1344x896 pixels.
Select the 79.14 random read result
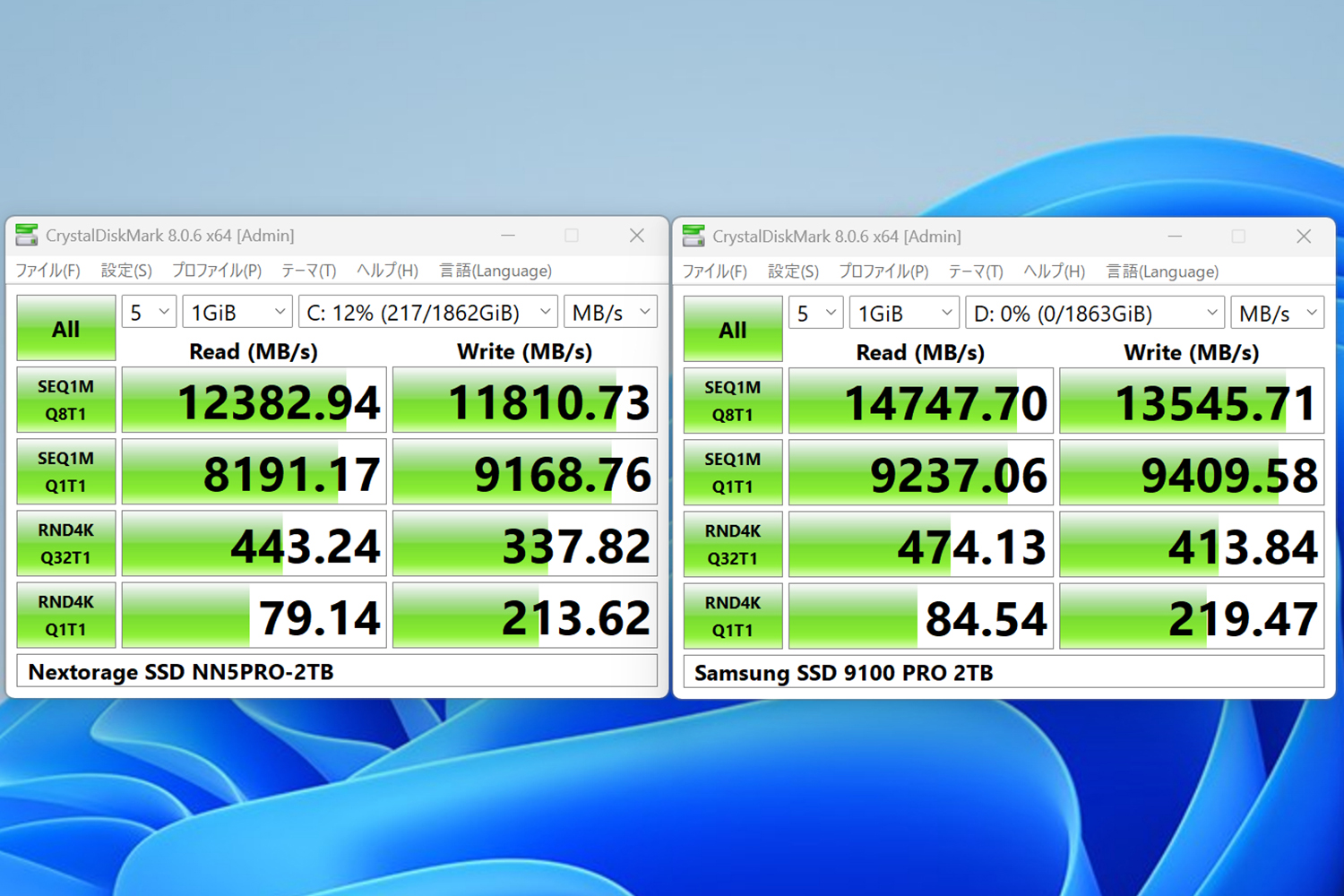254,615
